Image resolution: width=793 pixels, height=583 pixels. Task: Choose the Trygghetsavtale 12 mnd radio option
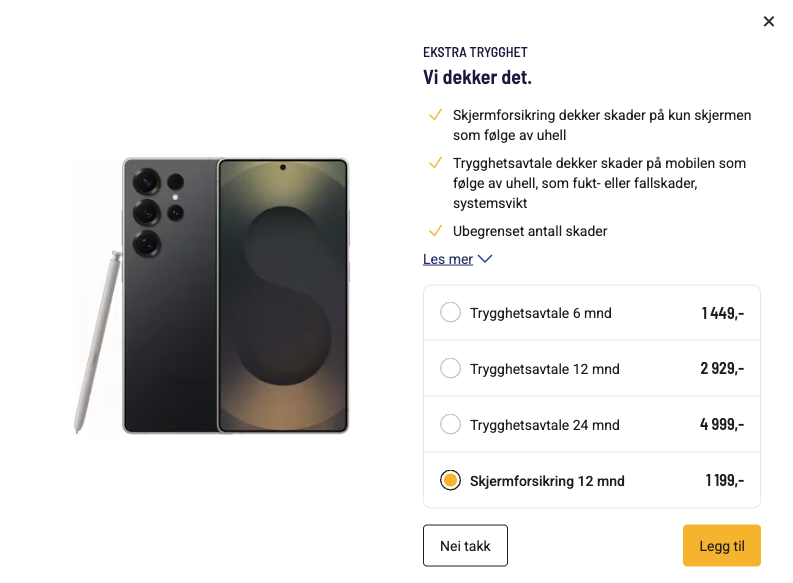(x=450, y=369)
